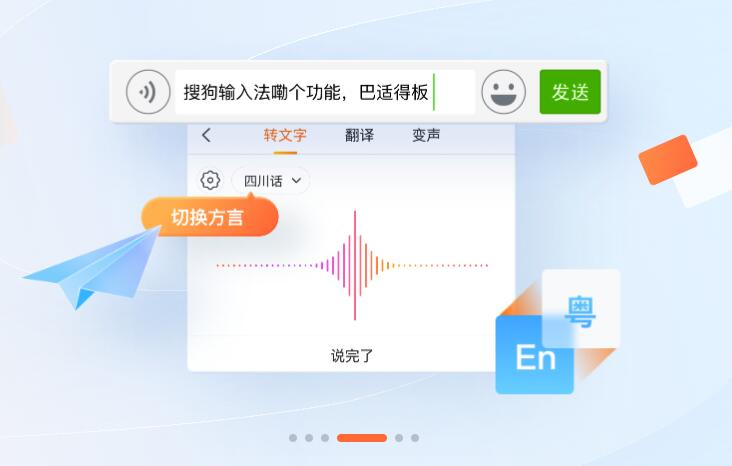Viewport: 732px width, 466px height.
Task: Go back using the left chevron arrow
Action: point(206,135)
